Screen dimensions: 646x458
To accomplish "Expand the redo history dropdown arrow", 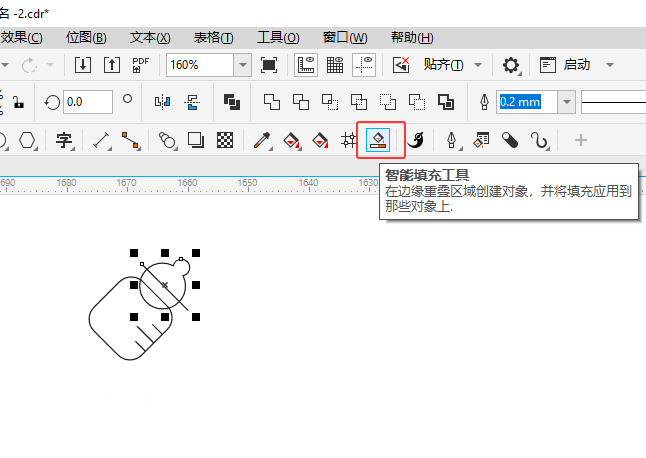I will [50, 65].
